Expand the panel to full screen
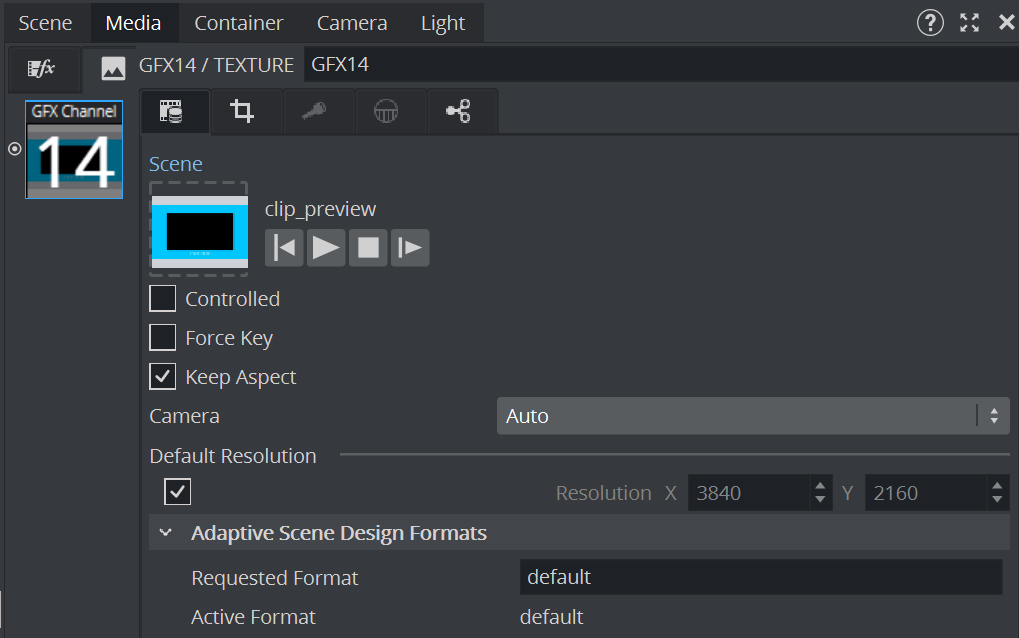1019x638 pixels. pyautogui.click(x=969, y=22)
